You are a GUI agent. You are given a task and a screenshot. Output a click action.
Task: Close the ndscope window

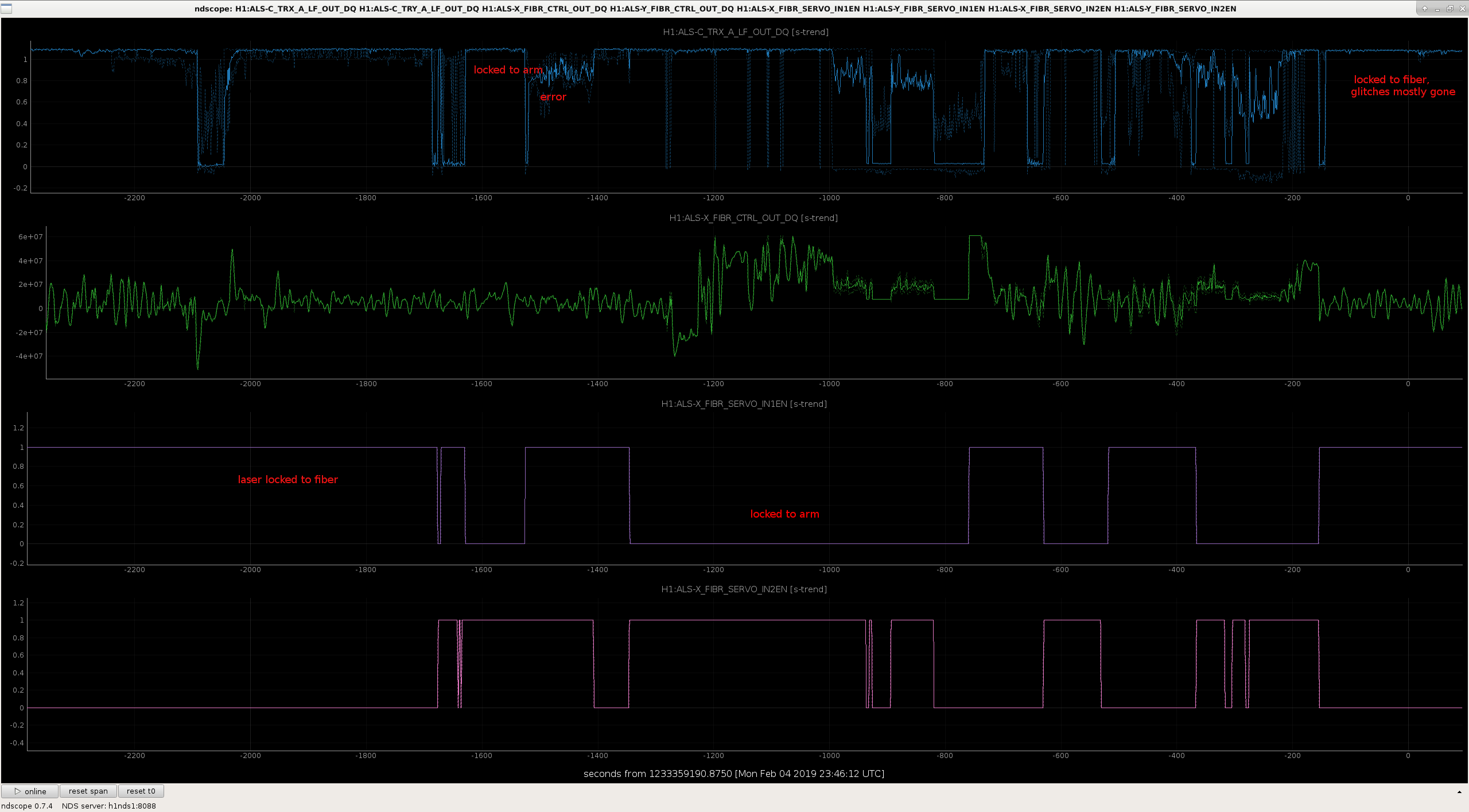click(1462, 9)
